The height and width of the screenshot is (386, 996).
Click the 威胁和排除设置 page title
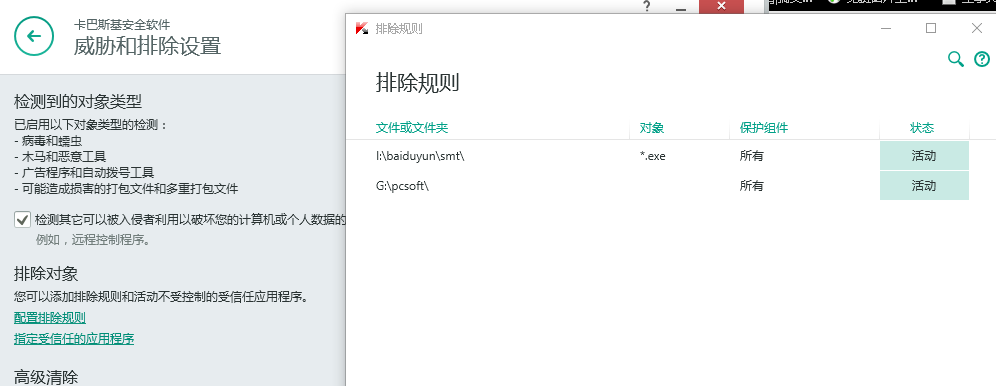coord(147,46)
